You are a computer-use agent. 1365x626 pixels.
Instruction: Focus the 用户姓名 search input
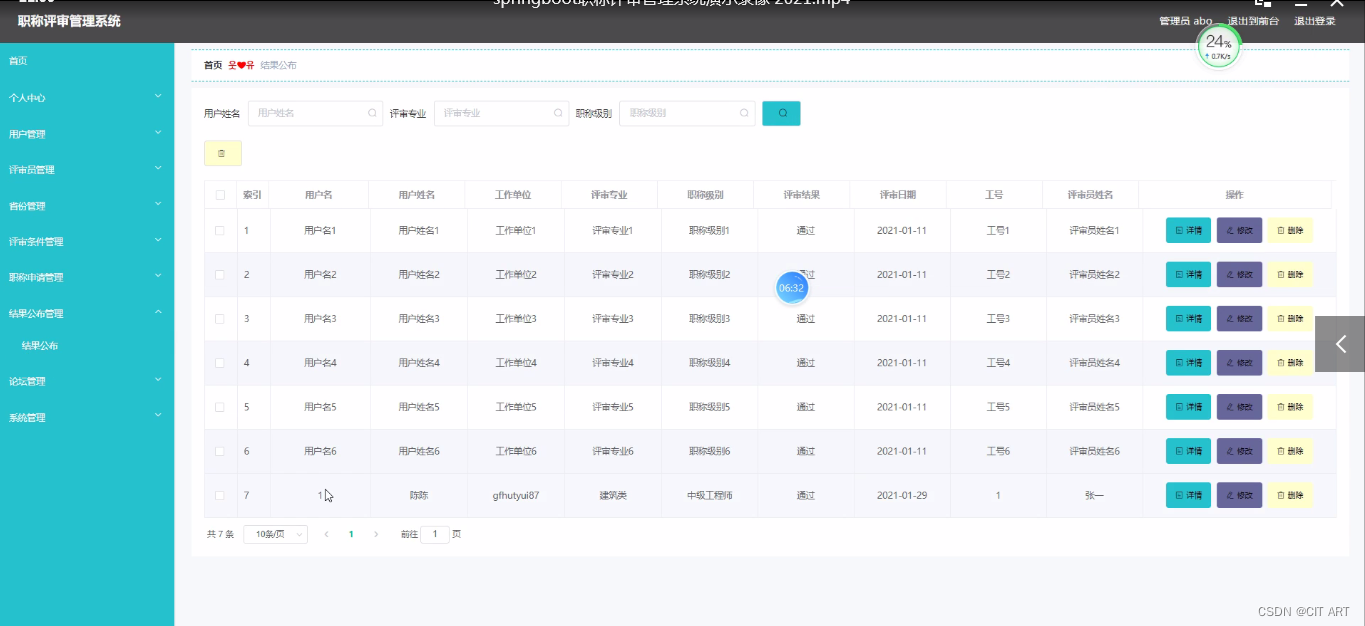(315, 113)
